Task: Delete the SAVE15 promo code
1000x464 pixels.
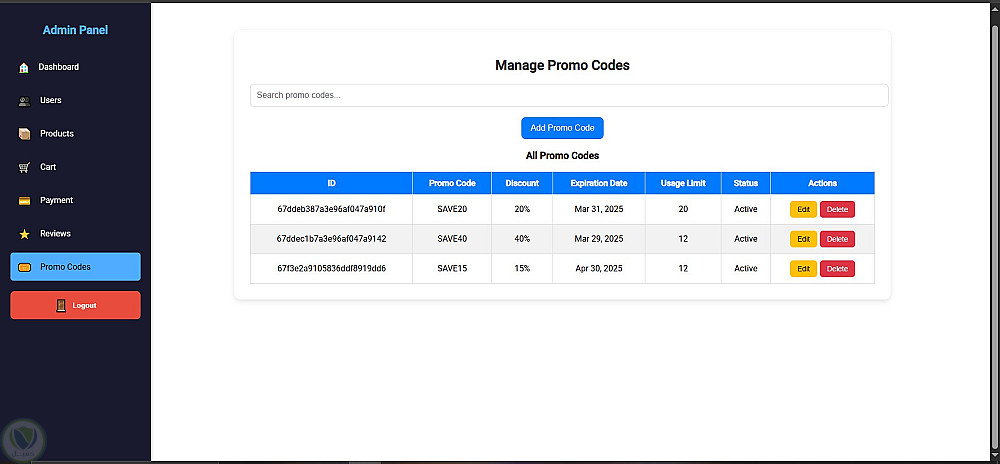Action: [837, 269]
